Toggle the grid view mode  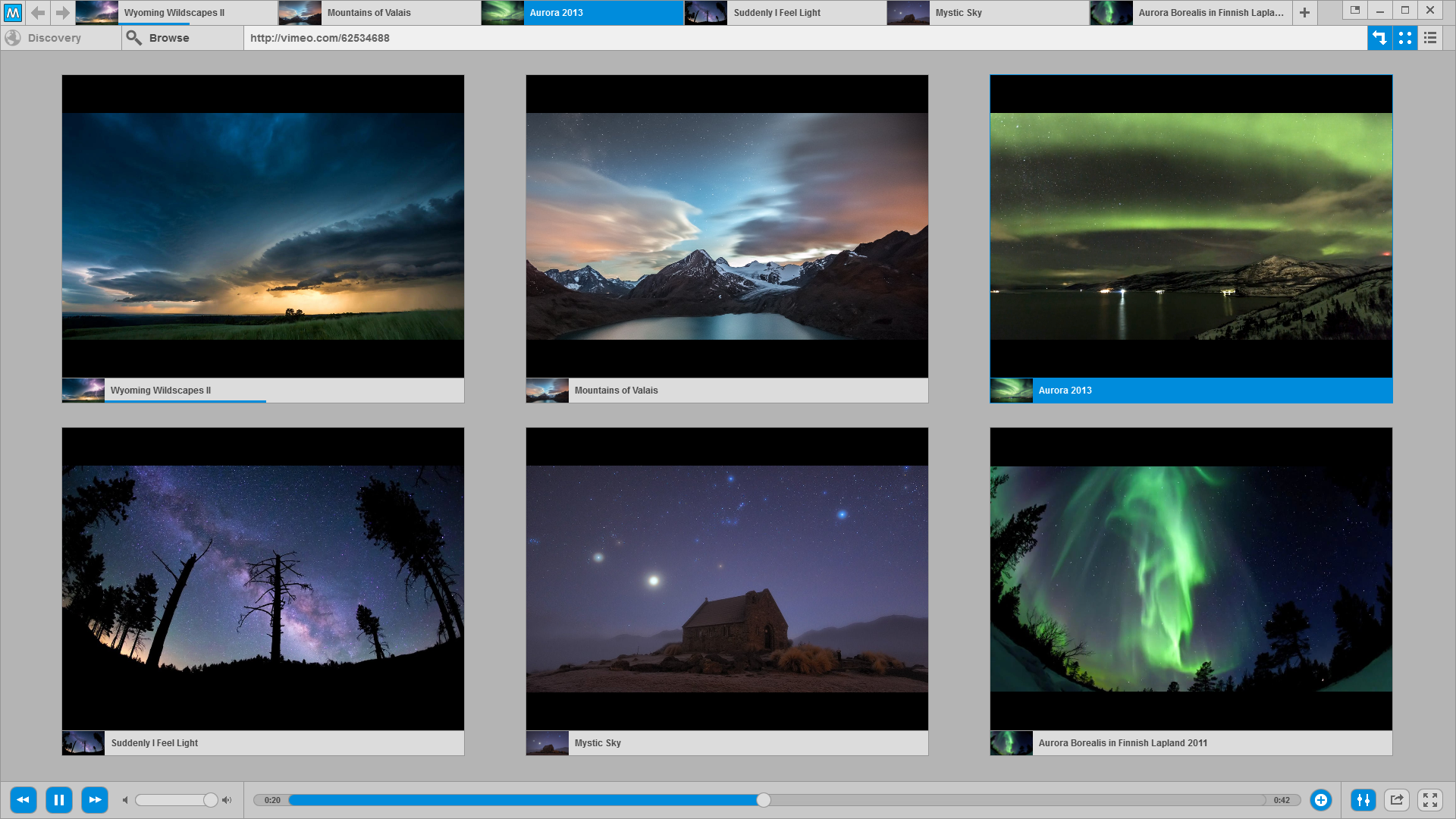coord(1405,38)
